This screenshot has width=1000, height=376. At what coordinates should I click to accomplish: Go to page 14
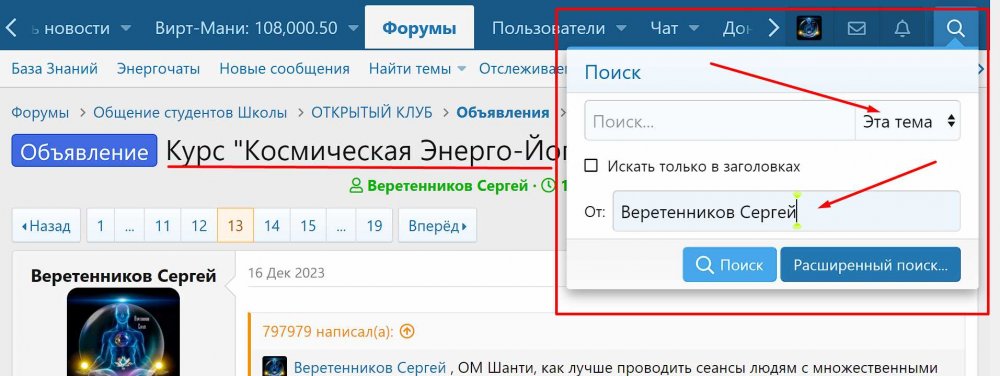click(272, 226)
